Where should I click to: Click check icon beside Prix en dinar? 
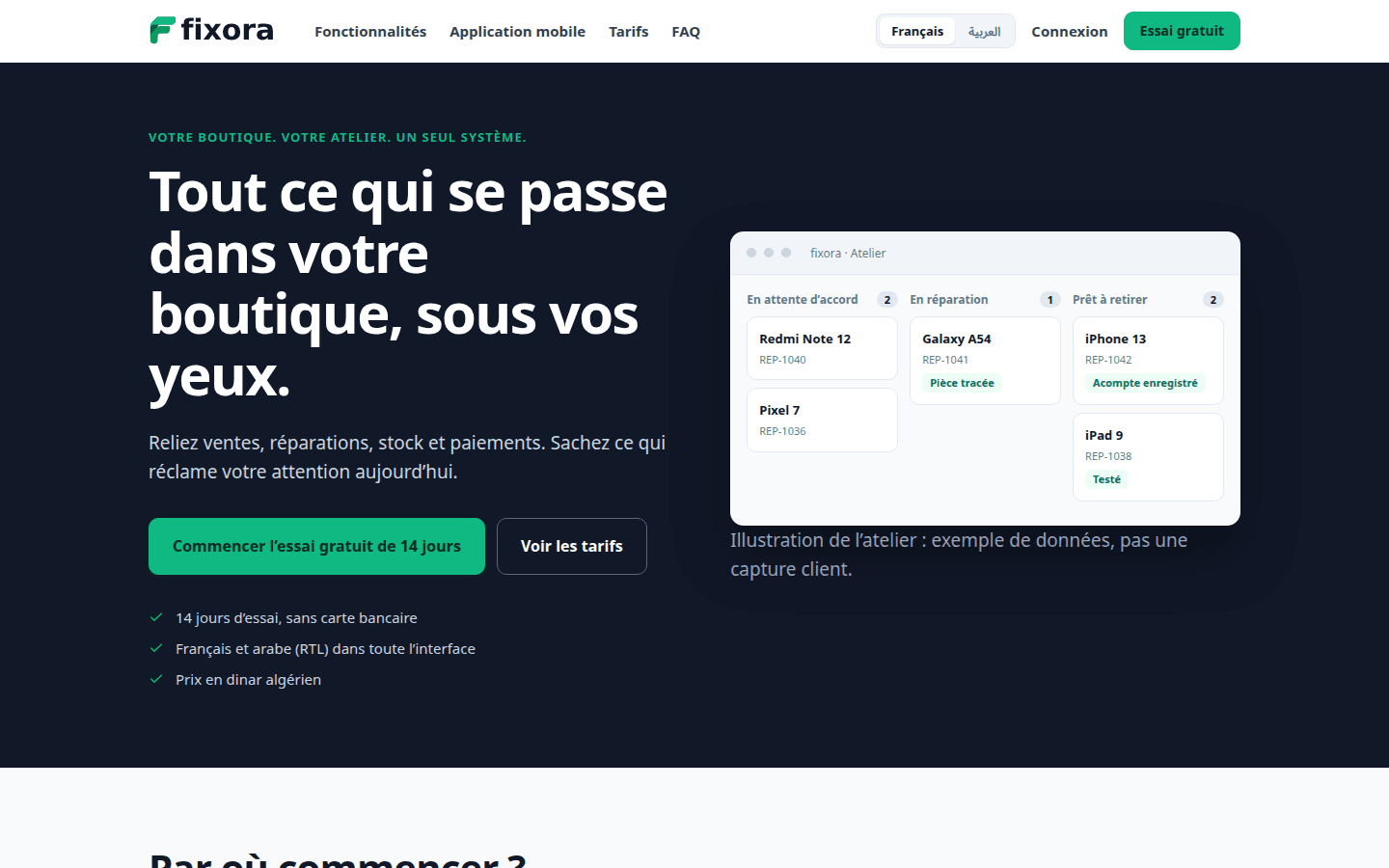(x=156, y=679)
